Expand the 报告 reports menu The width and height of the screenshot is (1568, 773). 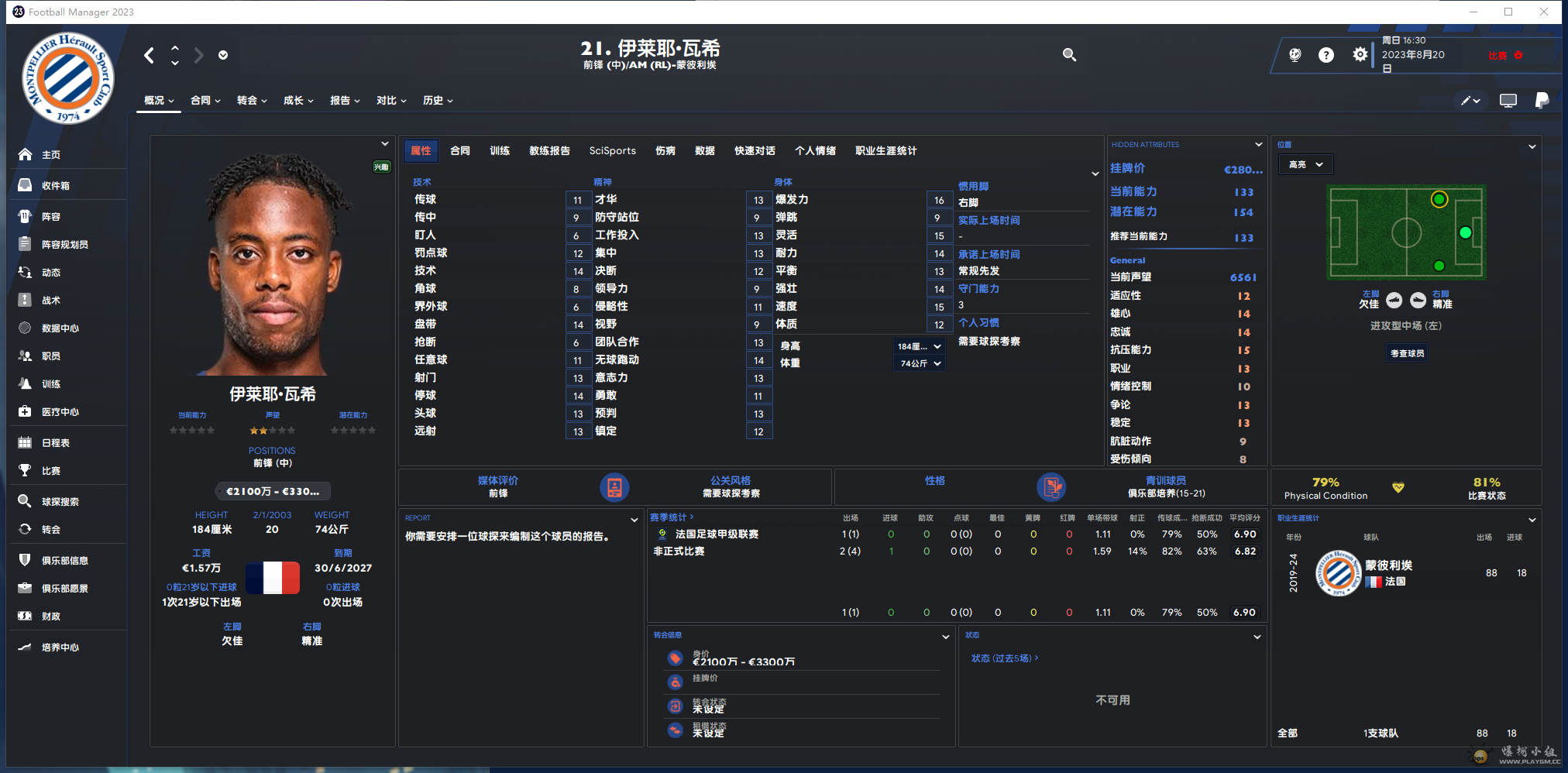click(x=345, y=101)
